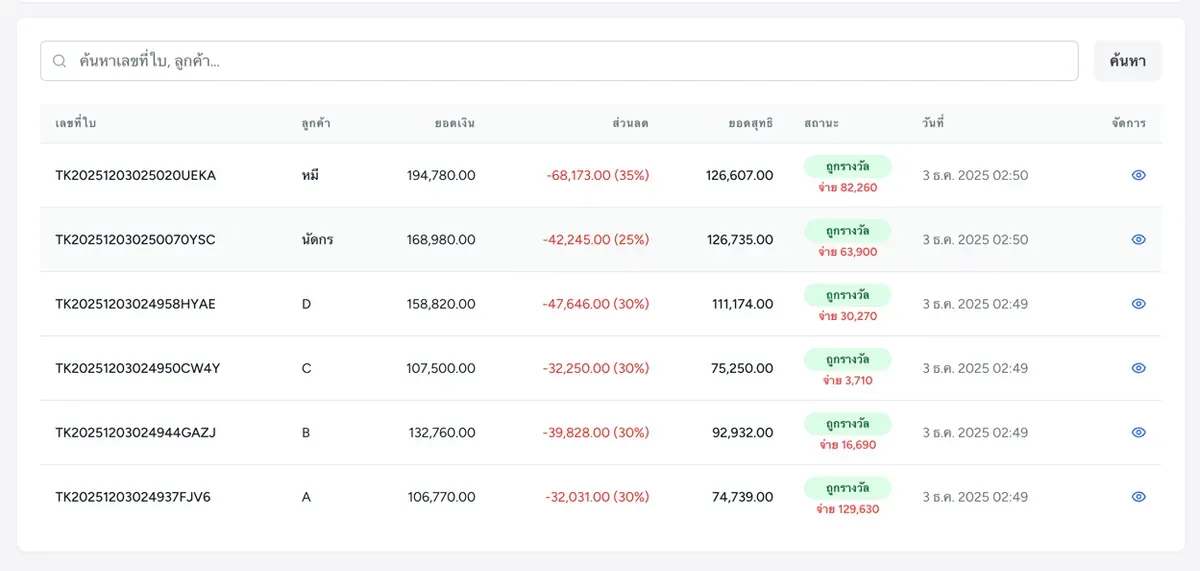Click the magnifier icon in search box

tap(60, 61)
